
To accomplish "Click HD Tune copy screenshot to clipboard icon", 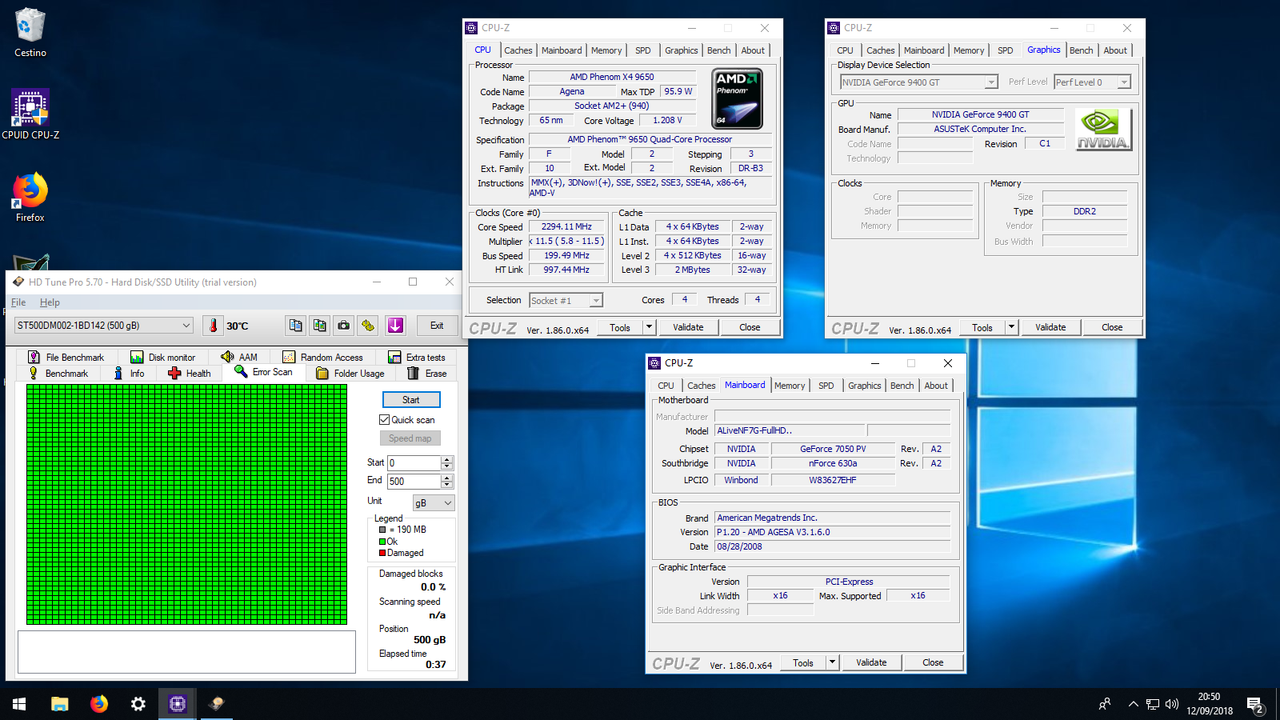I will [x=320, y=325].
